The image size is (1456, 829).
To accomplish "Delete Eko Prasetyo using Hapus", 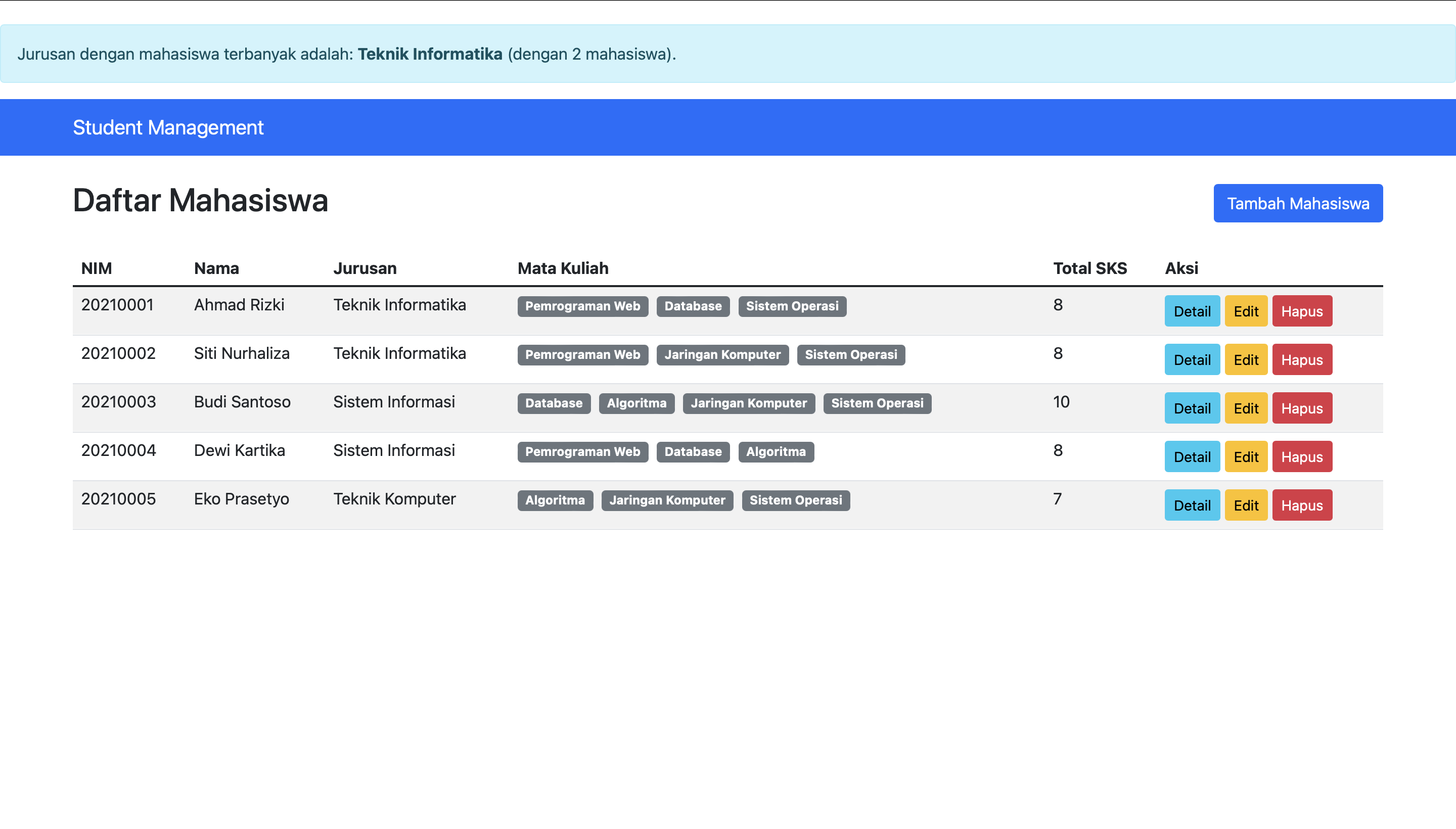I will (1301, 504).
